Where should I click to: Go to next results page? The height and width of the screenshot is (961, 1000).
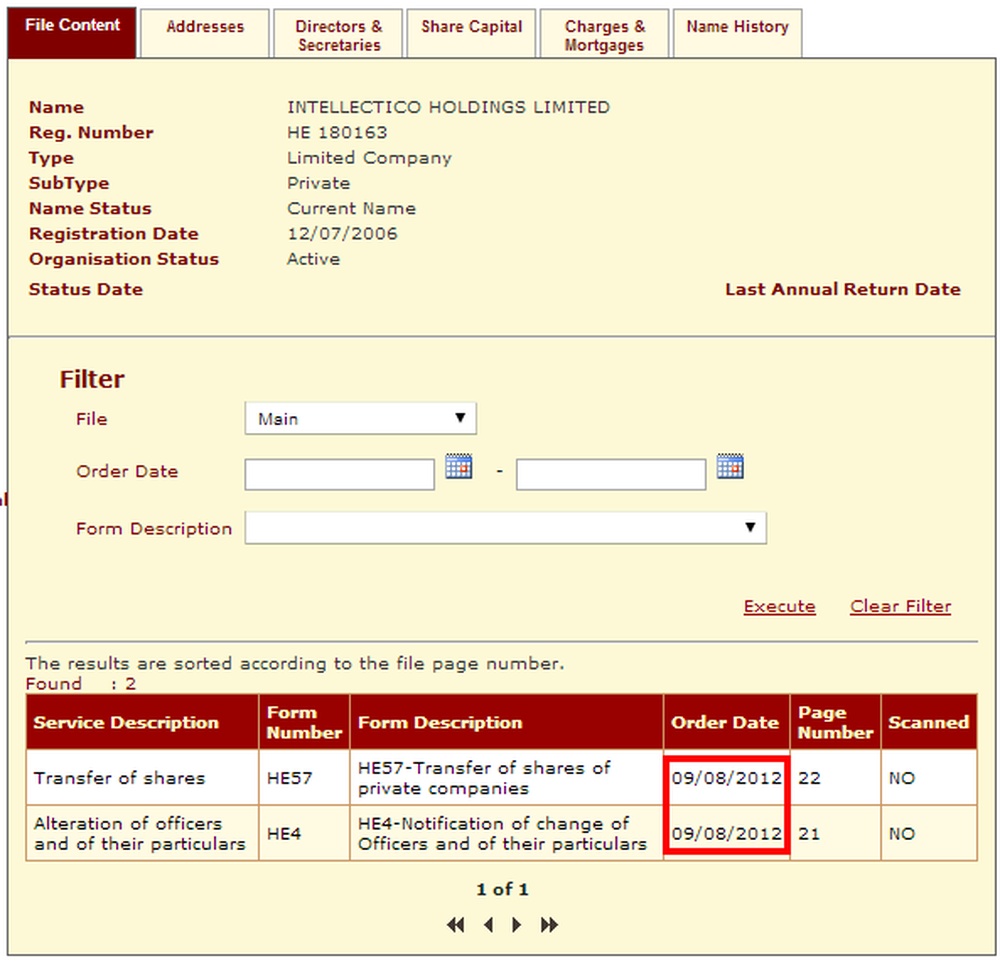click(x=517, y=925)
